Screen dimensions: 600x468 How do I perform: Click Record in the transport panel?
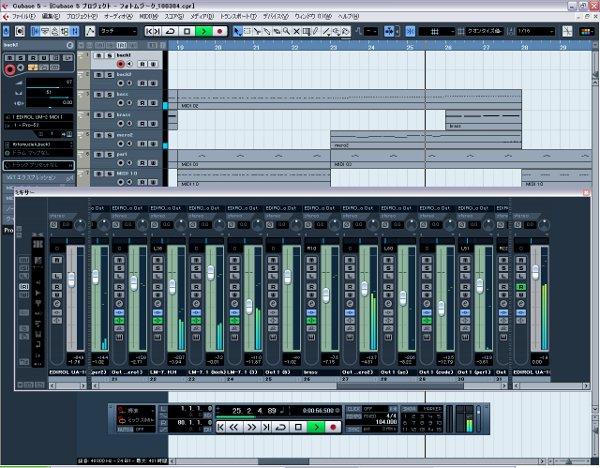pos(333,427)
